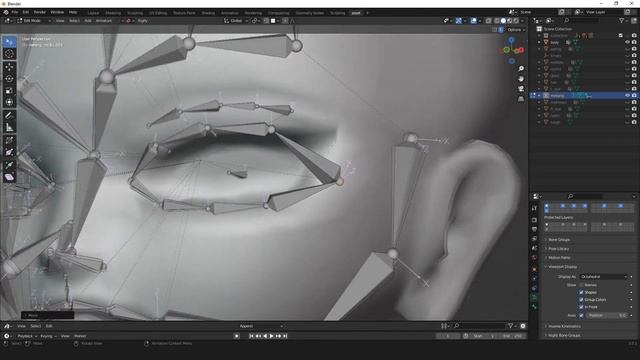Image resolution: width=640 pixels, height=360 pixels.
Task: Choose the Scale tool in toolbar
Action: pyautogui.click(x=9, y=90)
